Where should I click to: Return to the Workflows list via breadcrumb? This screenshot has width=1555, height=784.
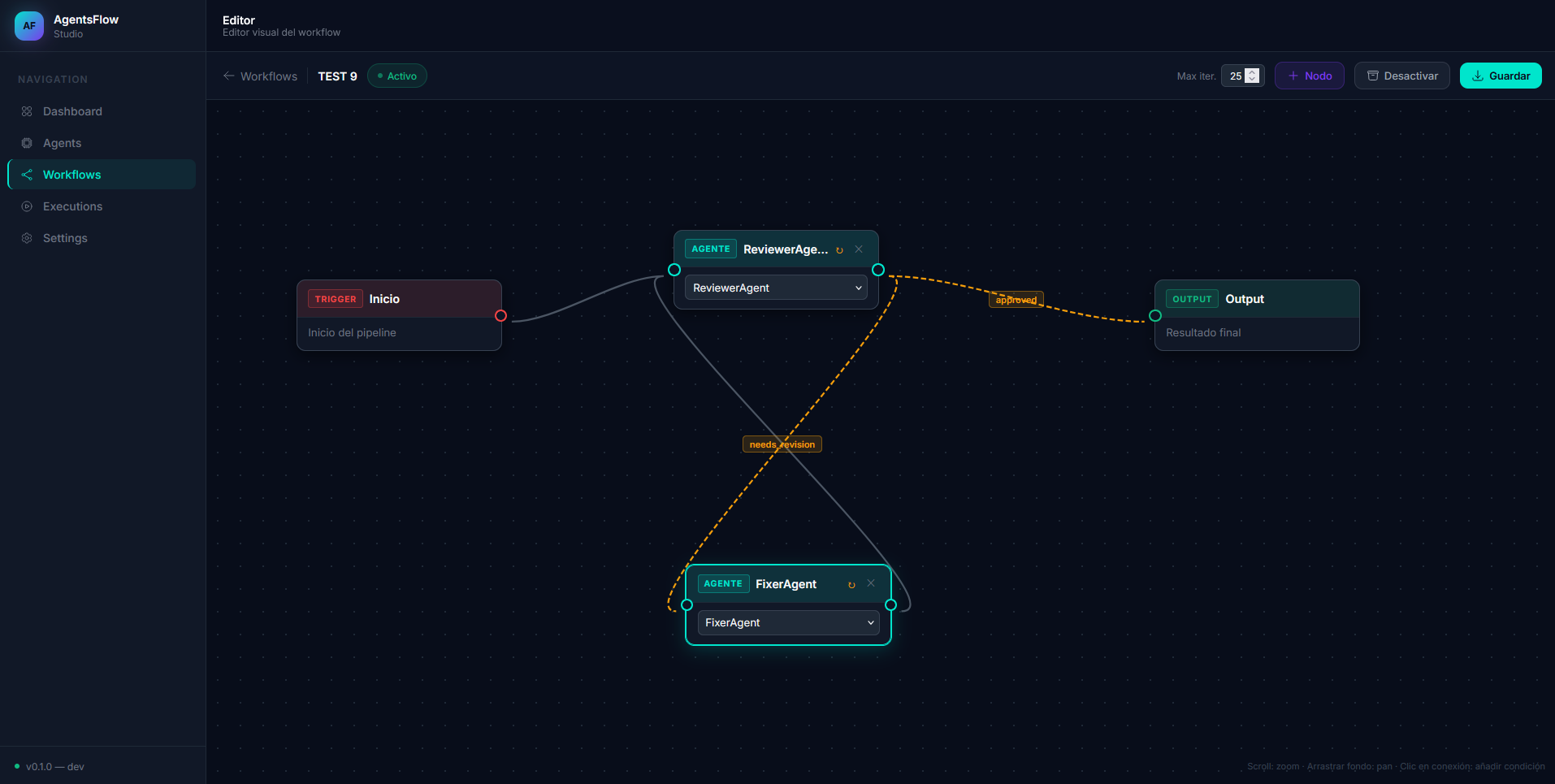point(269,76)
